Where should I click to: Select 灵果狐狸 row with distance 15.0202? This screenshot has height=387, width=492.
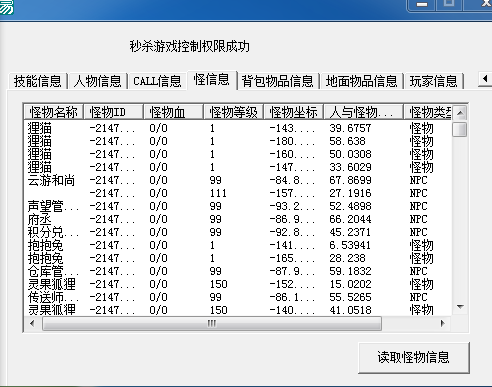coord(238,284)
